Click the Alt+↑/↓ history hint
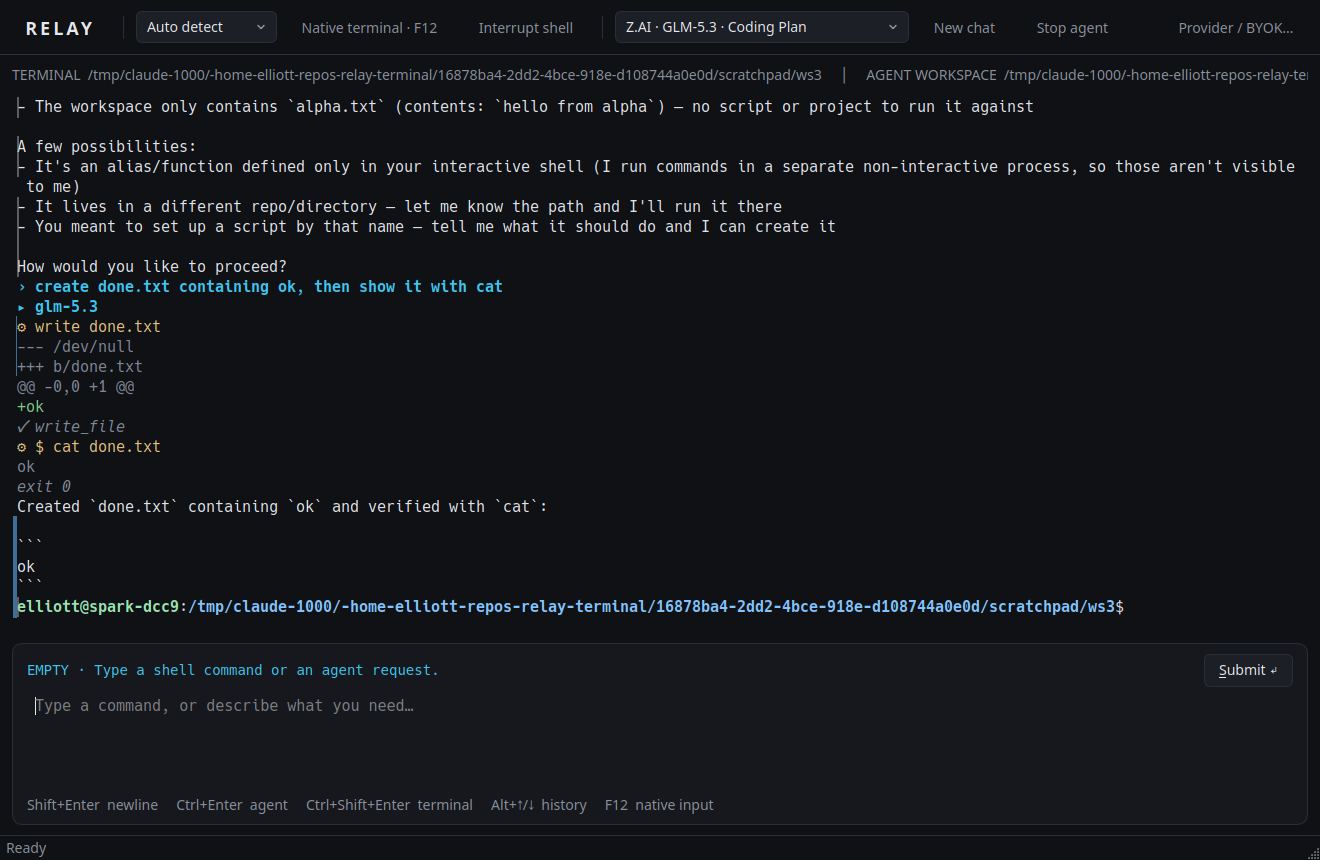Screen dimensions: 1320x860 click(539, 805)
